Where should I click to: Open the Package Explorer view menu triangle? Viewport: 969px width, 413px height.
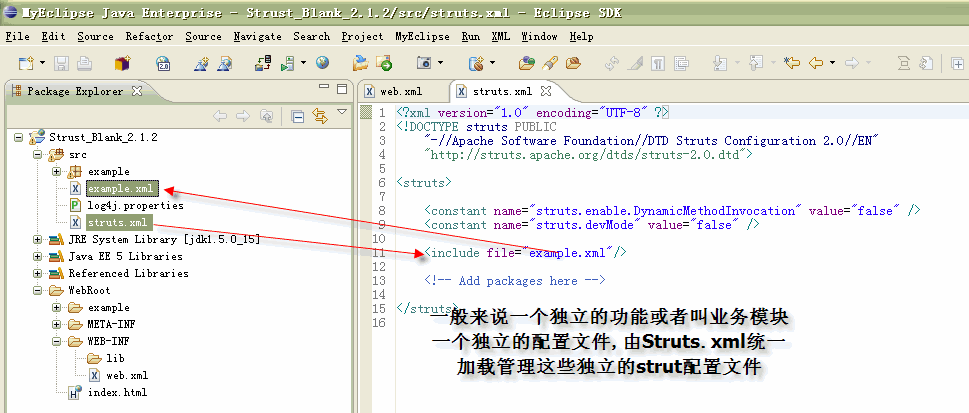pyautogui.click(x=342, y=112)
